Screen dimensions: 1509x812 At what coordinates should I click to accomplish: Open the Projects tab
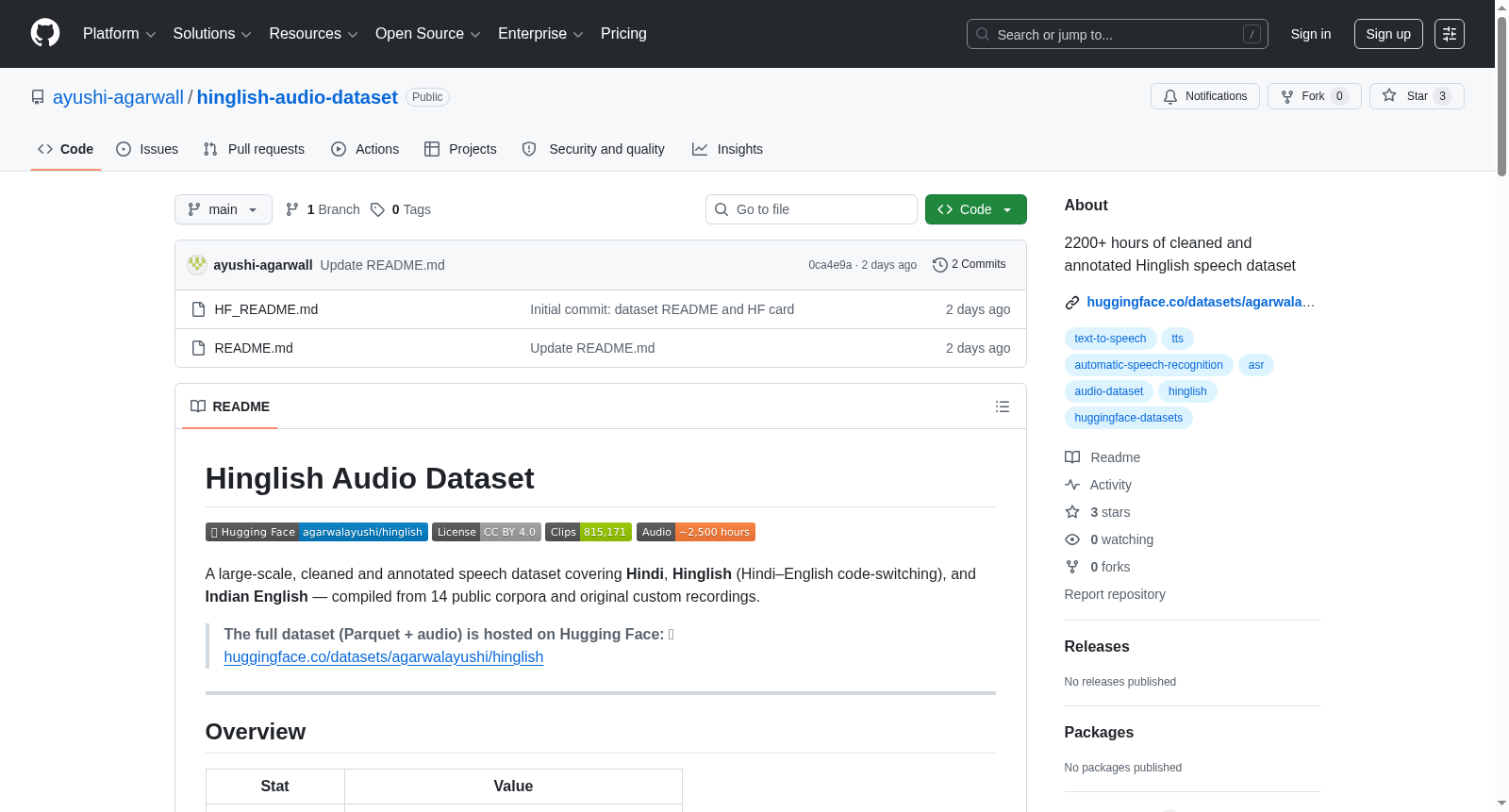(460, 149)
